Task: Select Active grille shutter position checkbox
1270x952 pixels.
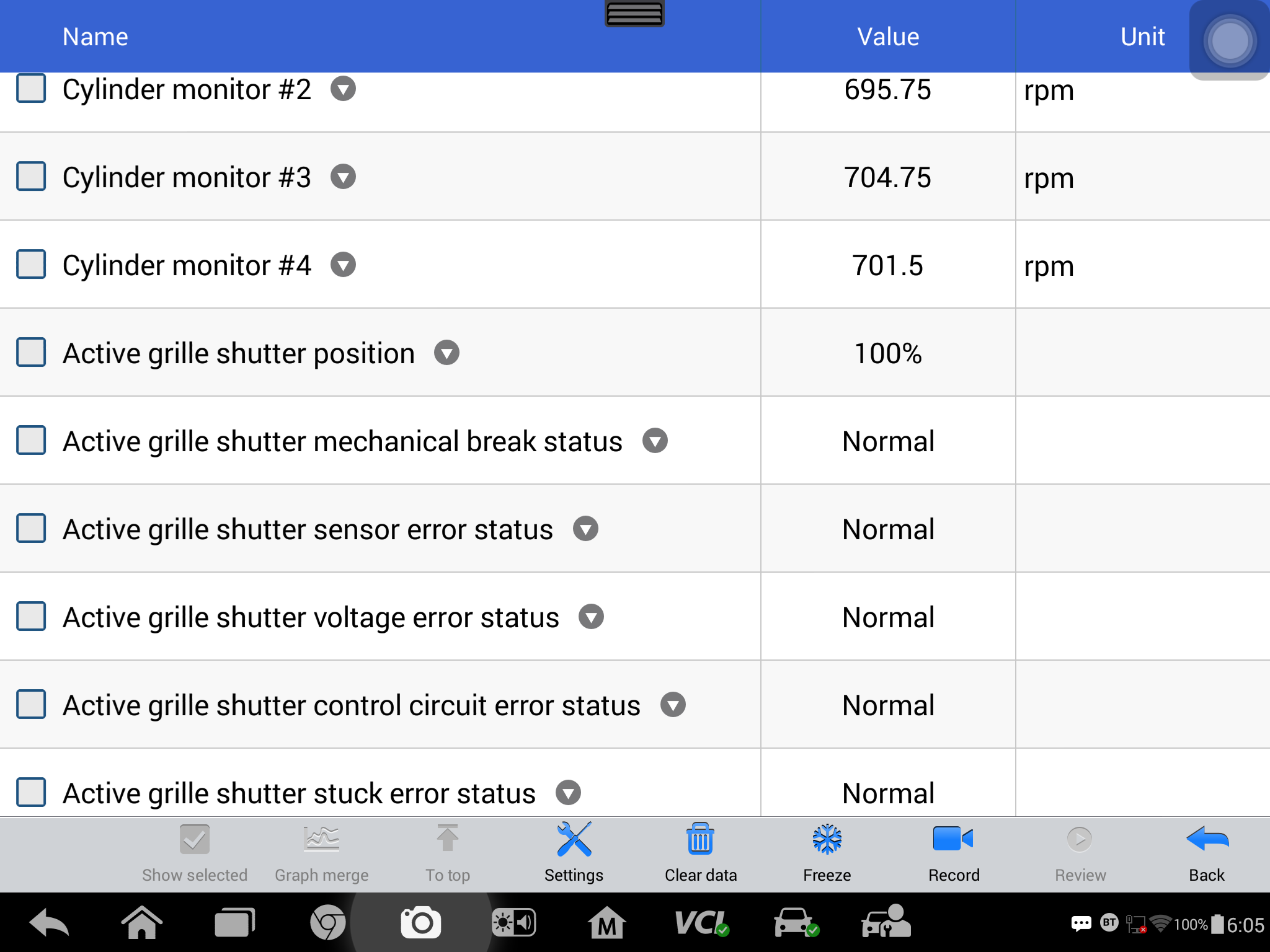Action: (x=31, y=353)
